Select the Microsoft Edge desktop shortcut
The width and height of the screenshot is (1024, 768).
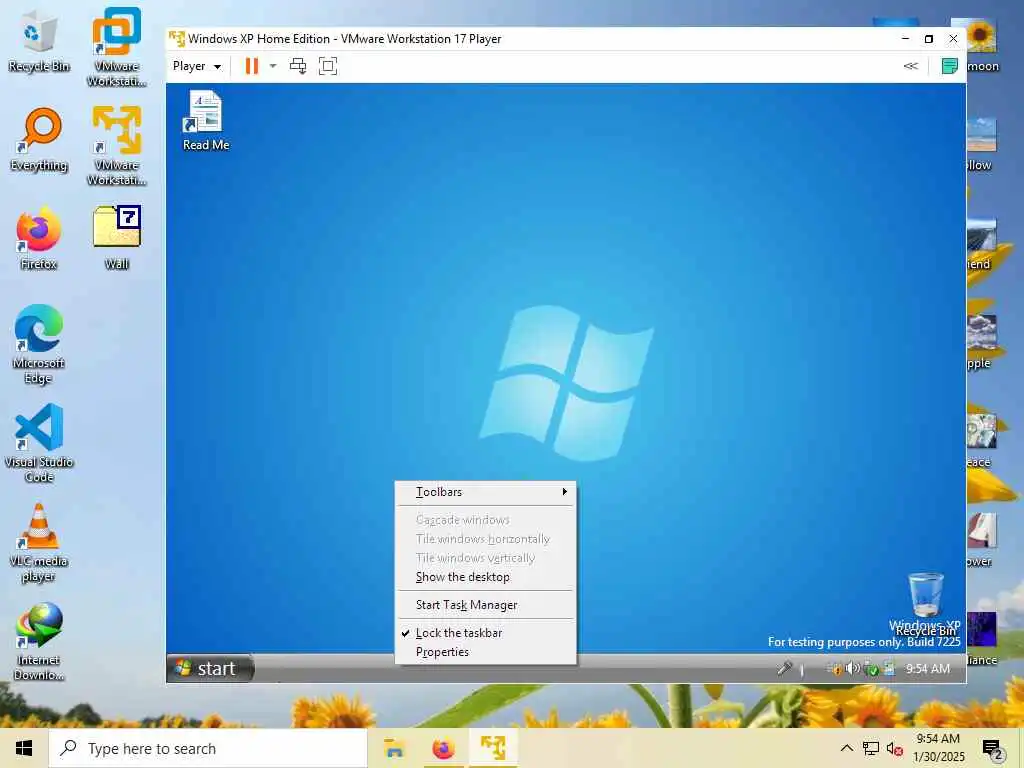(x=39, y=344)
